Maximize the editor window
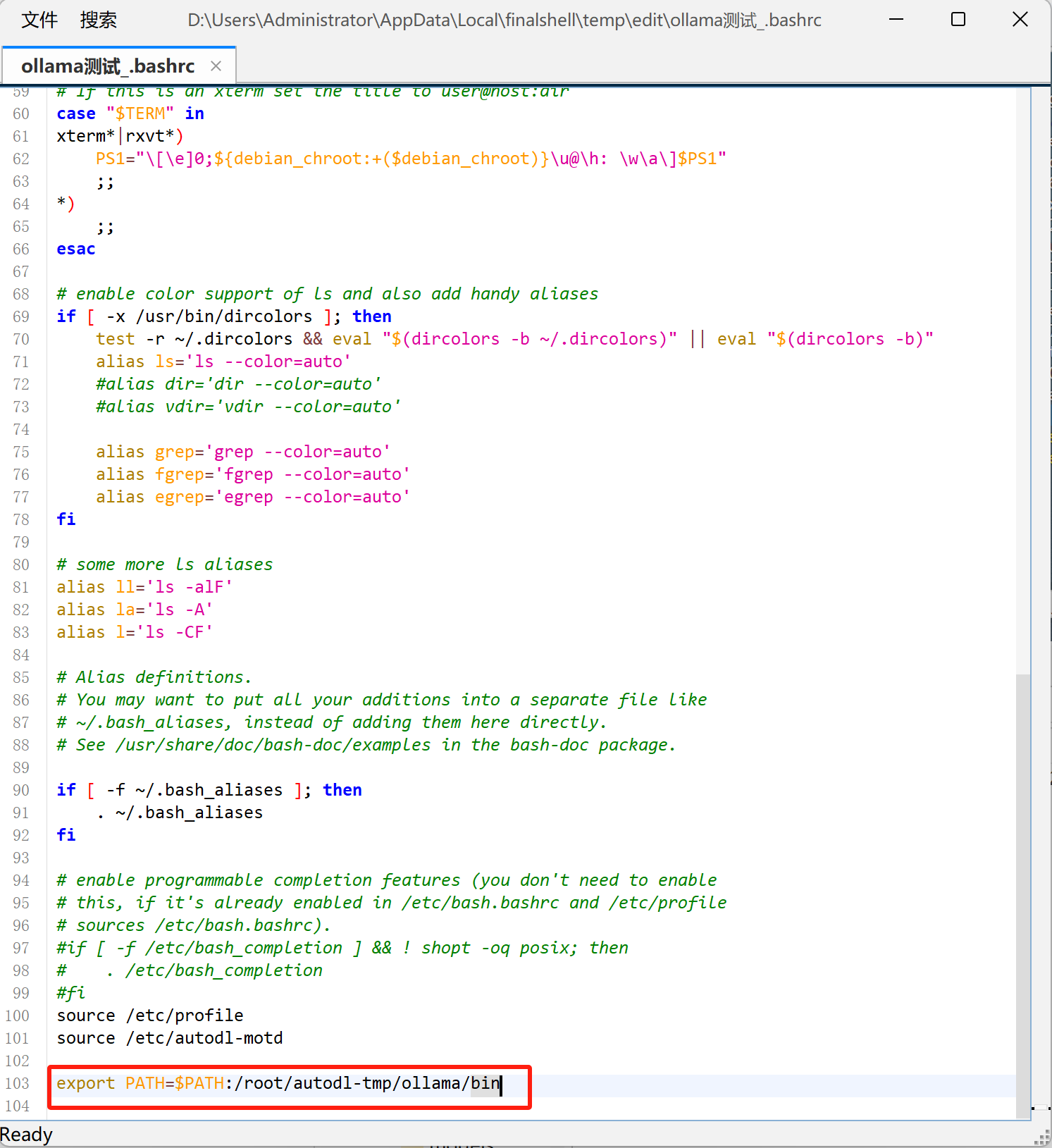 [x=958, y=20]
